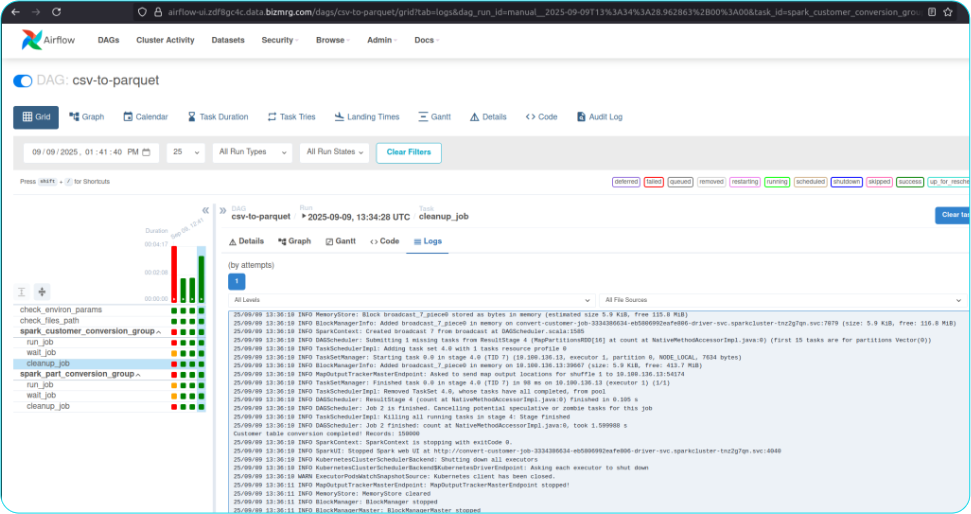This screenshot has width=971, height=514.
Task: Open the All Run Types dropdown
Action: tap(252, 152)
